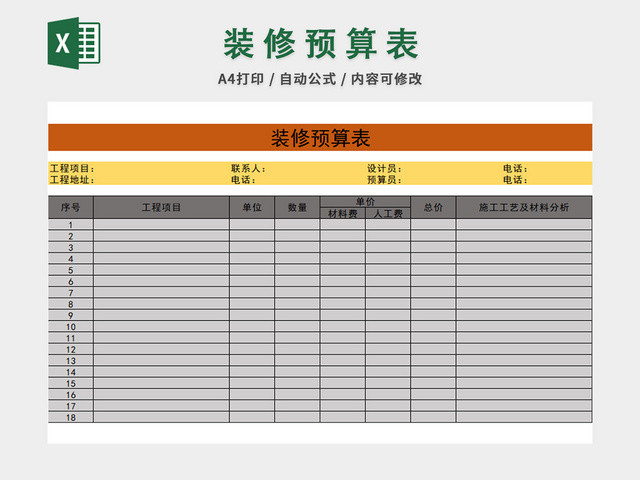Select the 材料费 sub-header cell

342,213
